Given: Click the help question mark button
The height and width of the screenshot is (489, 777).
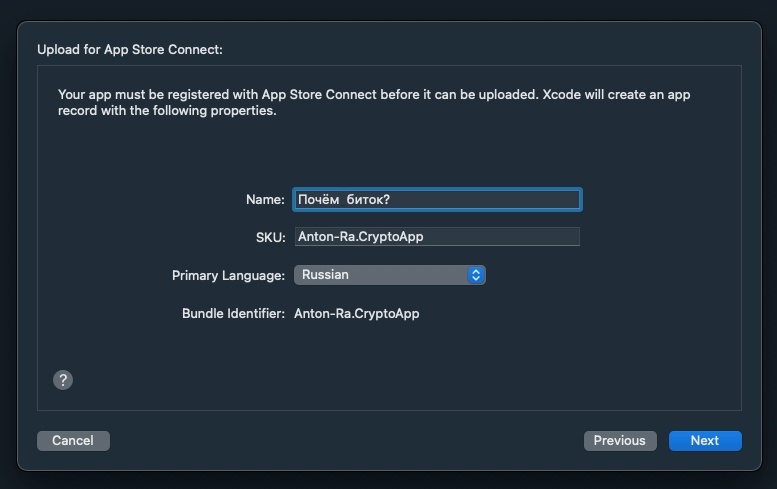Looking at the screenshot, I should click(x=63, y=380).
